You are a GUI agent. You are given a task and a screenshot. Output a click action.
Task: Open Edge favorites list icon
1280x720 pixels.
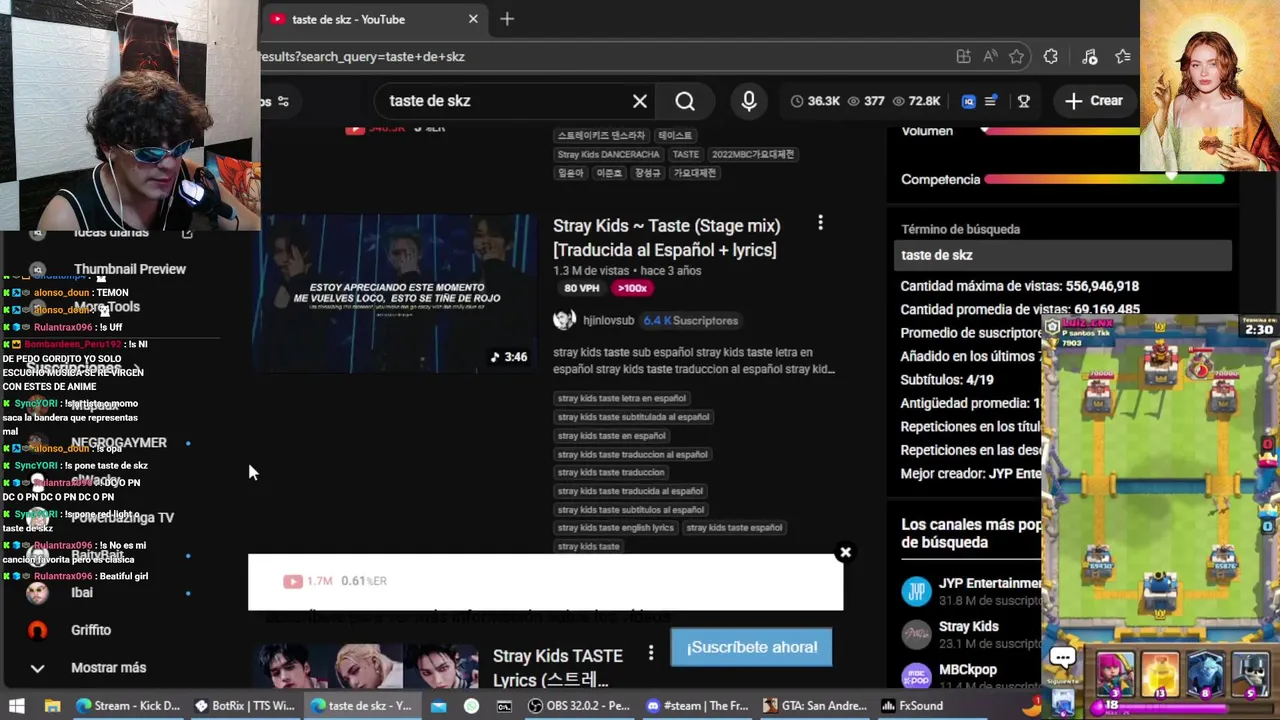1123,57
